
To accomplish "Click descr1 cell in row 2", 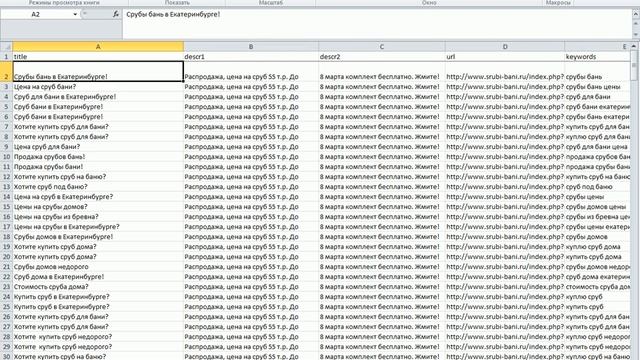I will pos(251,71).
